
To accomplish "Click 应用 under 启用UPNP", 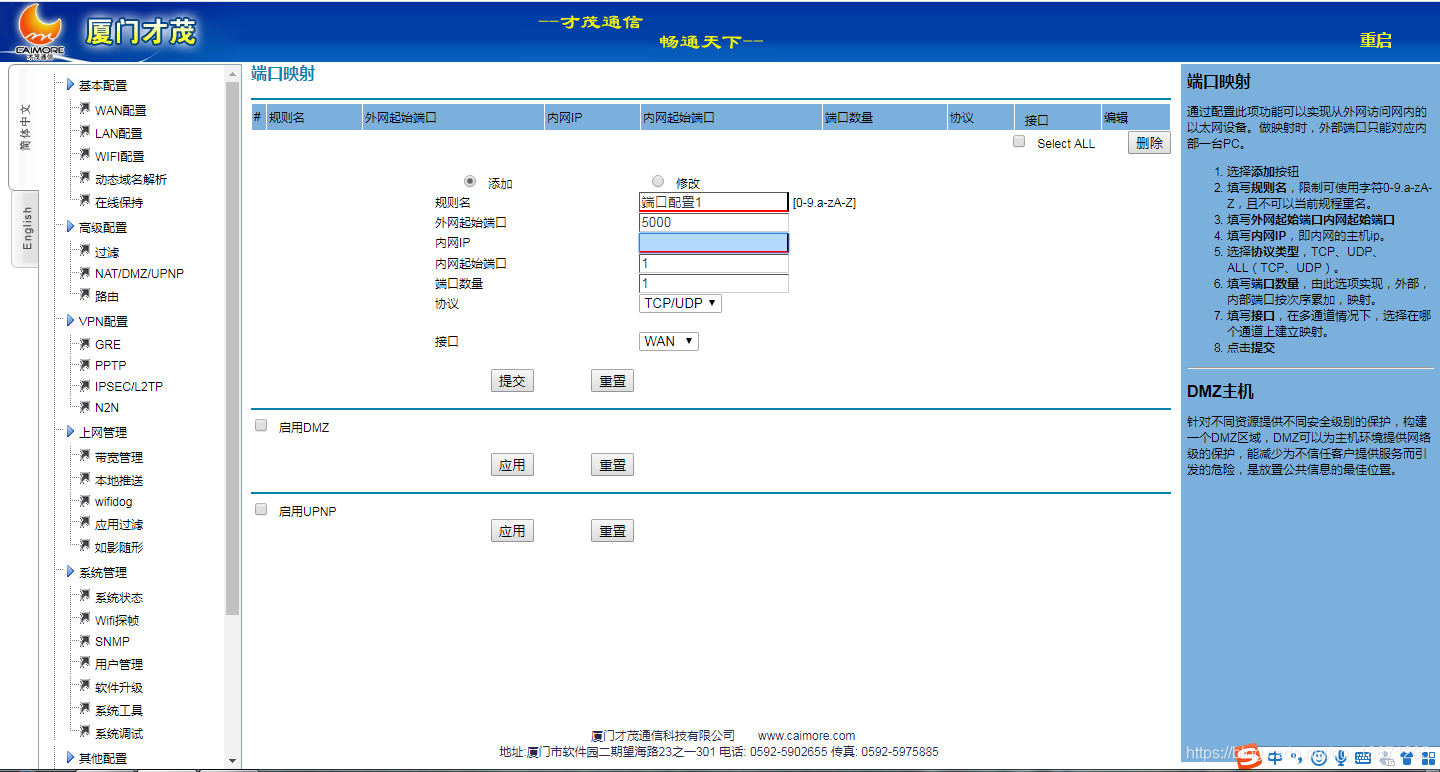I will (512, 531).
